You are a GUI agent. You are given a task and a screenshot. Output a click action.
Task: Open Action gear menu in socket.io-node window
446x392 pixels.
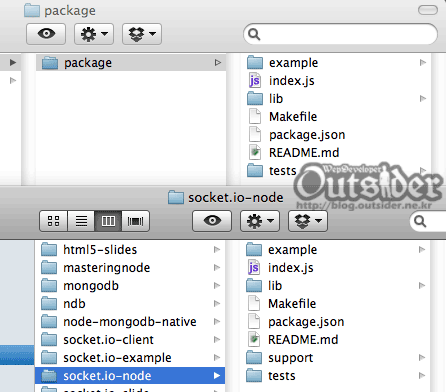(x=260, y=221)
